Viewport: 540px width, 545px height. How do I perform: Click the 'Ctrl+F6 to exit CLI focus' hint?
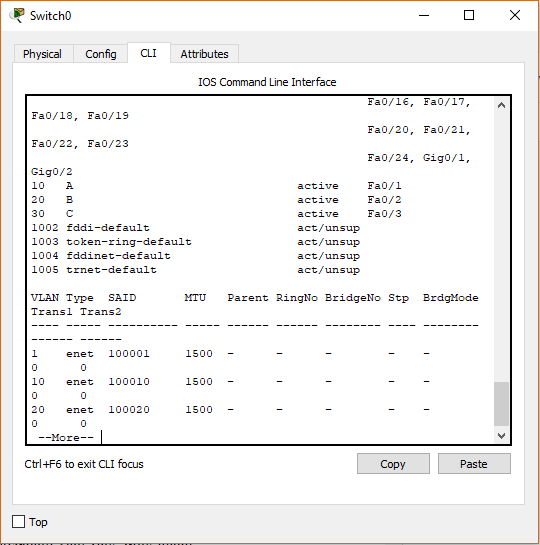click(x=84, y=464)
